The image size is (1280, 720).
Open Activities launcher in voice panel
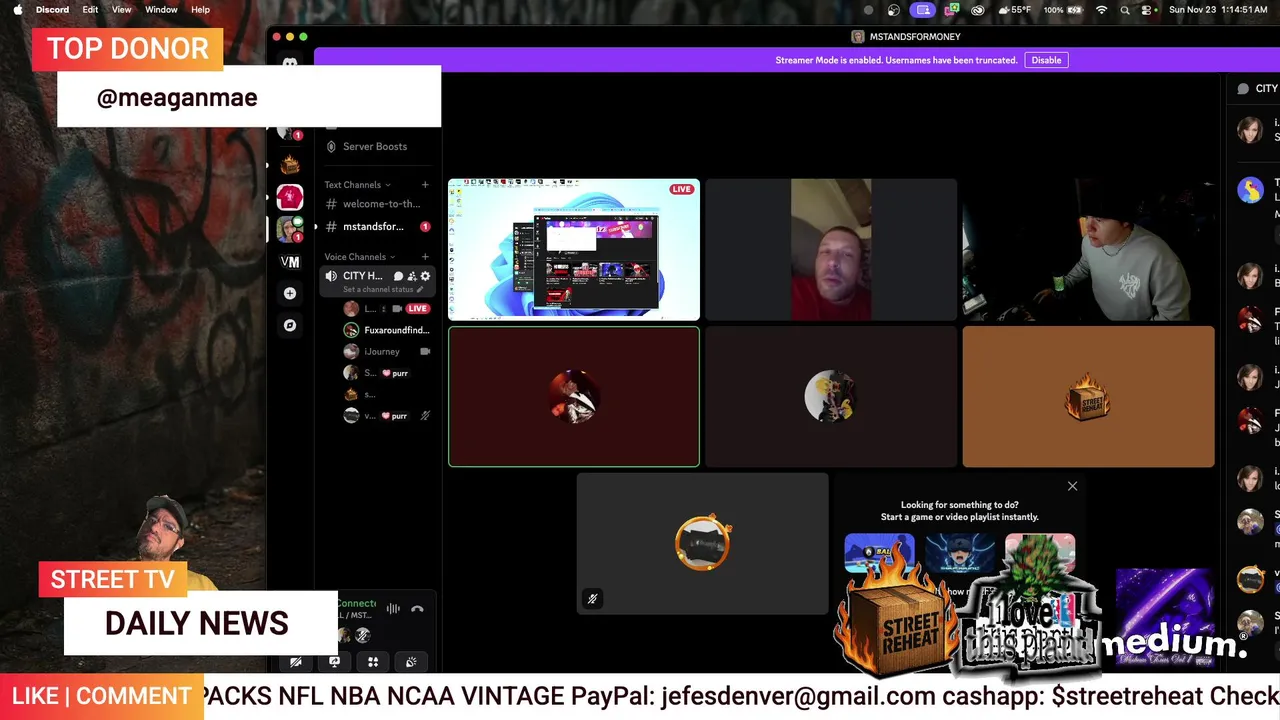373,662
